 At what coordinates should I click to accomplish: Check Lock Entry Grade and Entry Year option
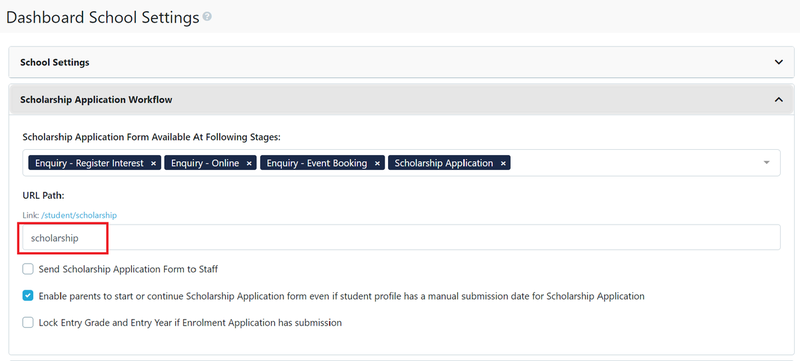click(28, 323)
